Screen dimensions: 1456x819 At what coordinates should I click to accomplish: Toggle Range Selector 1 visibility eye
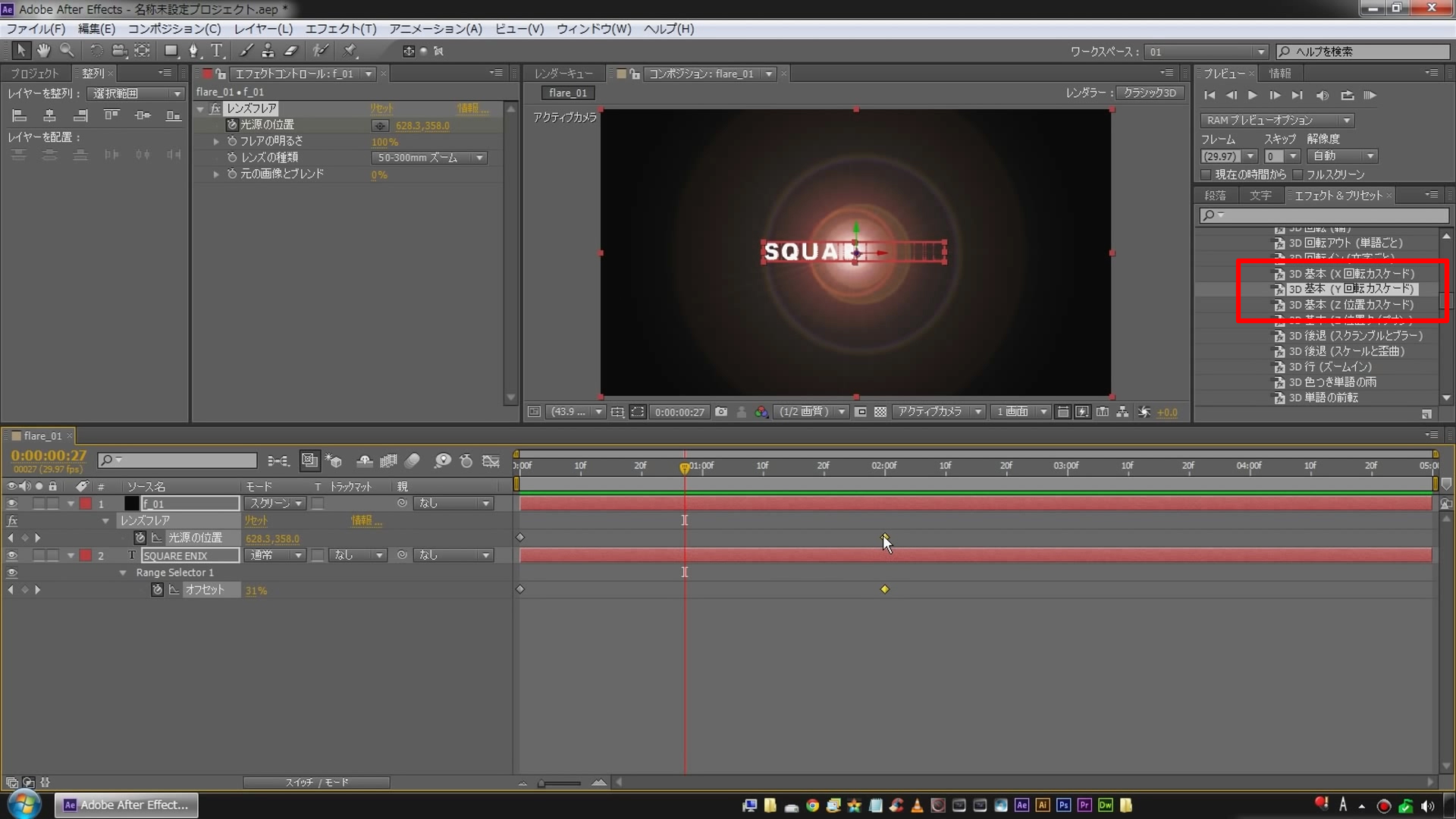(11, 573)
